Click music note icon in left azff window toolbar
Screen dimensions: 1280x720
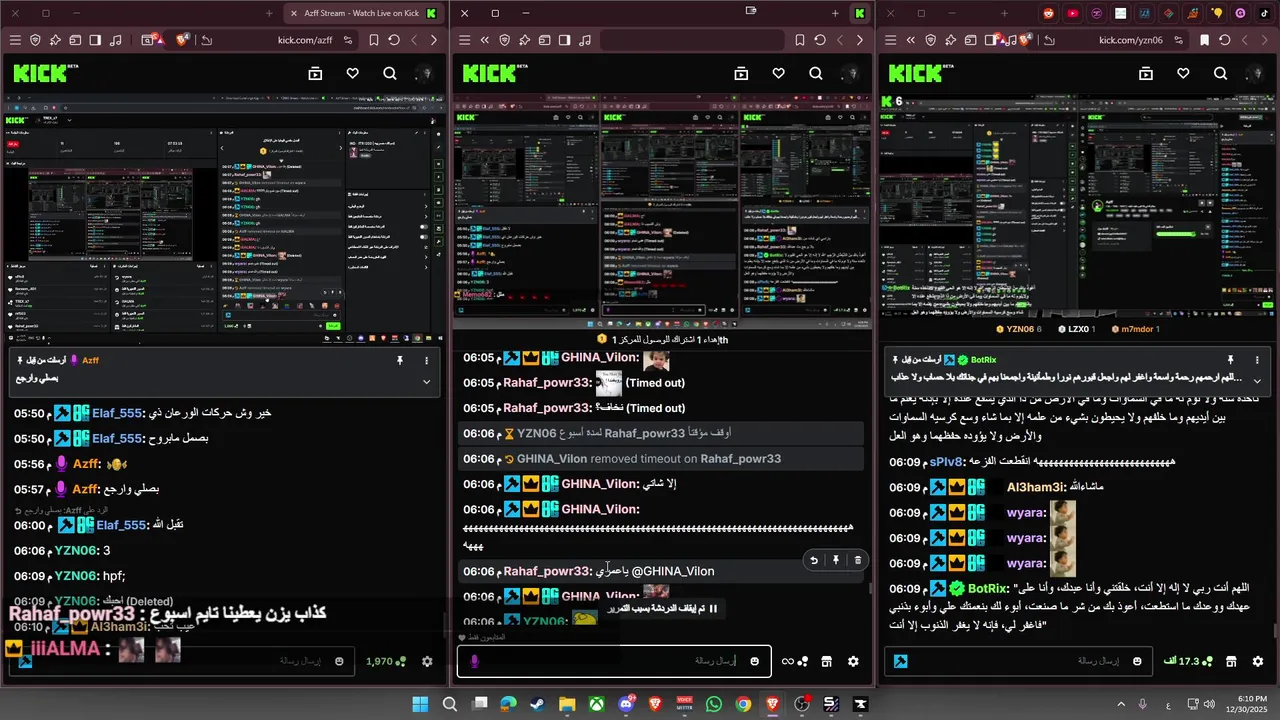click(x=116, y=40)
